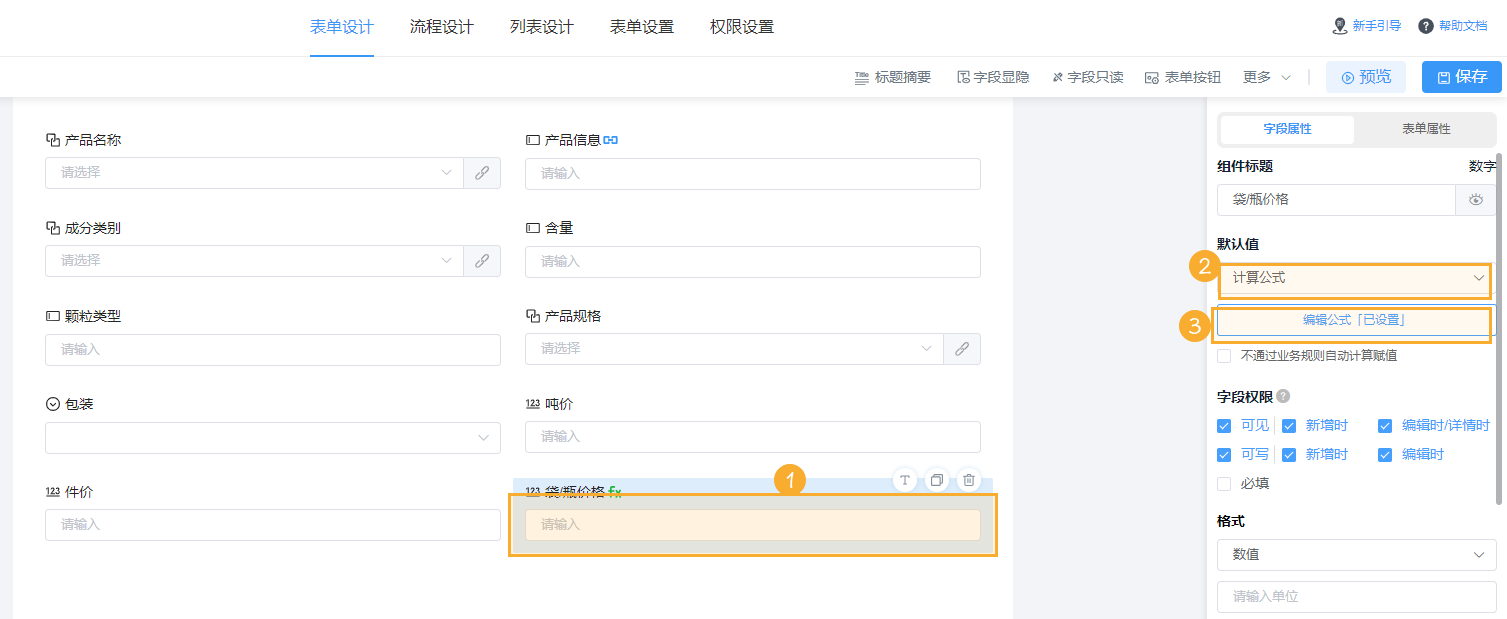Screen dimensions: 1507x619
Task: Enable 不通过业务规则自动计算赋值 option
Action: [1224, 355]
